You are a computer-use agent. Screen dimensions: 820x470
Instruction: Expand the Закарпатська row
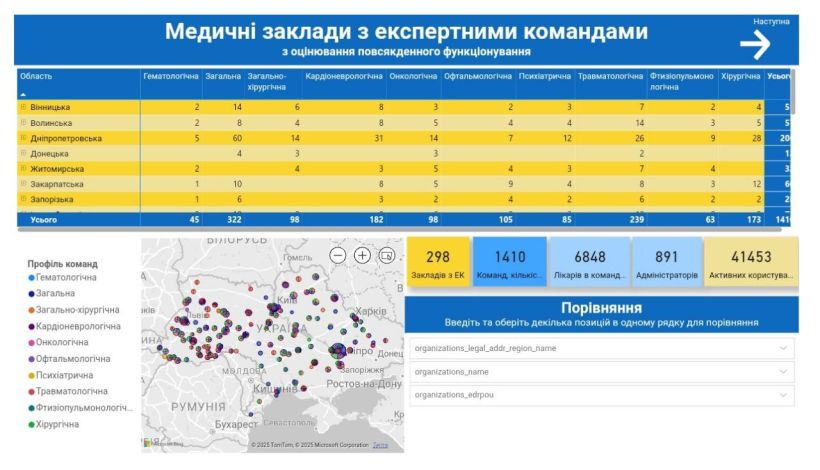(24, 184)
